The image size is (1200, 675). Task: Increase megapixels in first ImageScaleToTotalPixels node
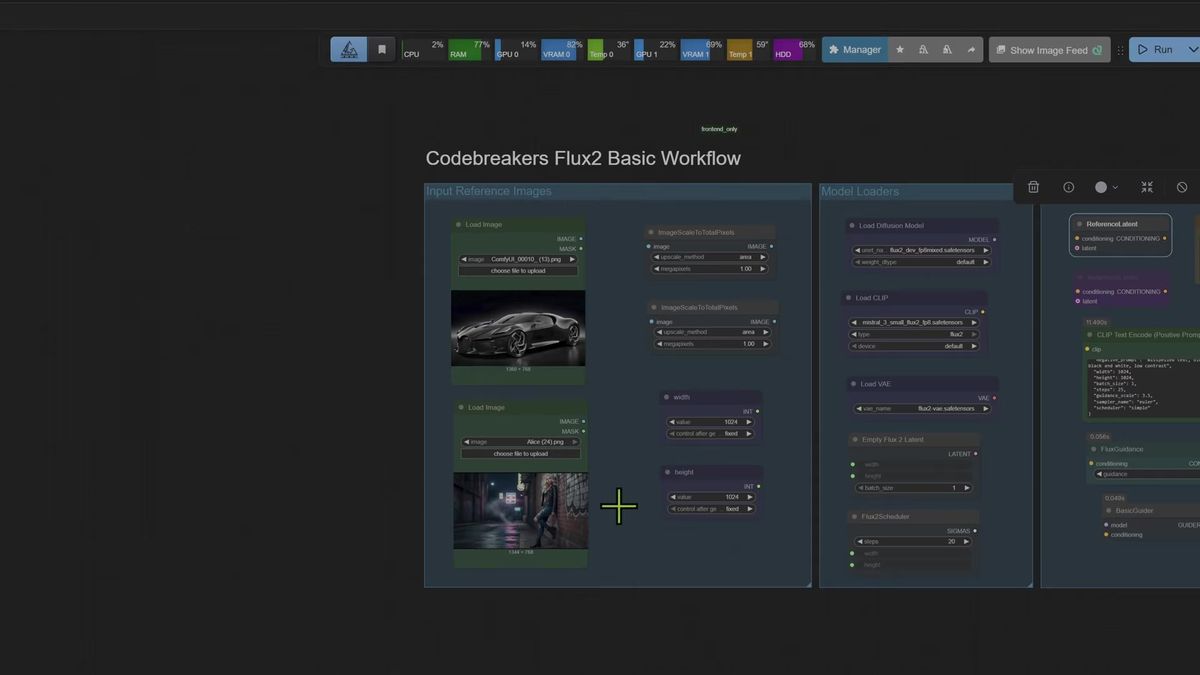(x=763, y=269)
